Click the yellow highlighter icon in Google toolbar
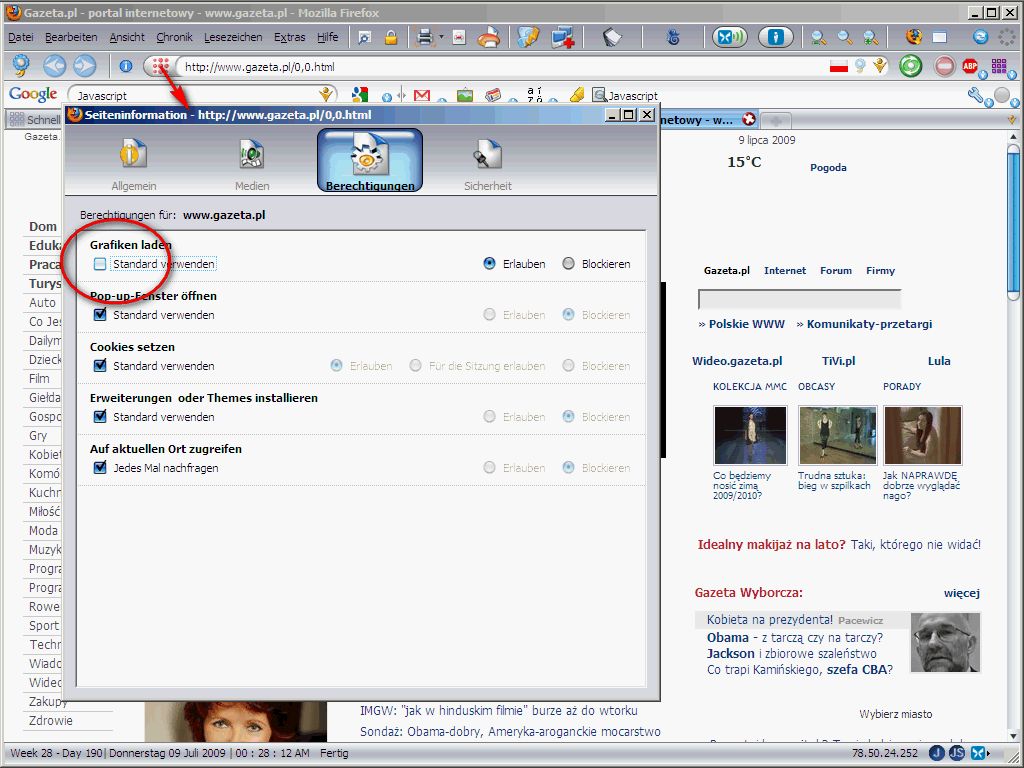 coord(577,95)
